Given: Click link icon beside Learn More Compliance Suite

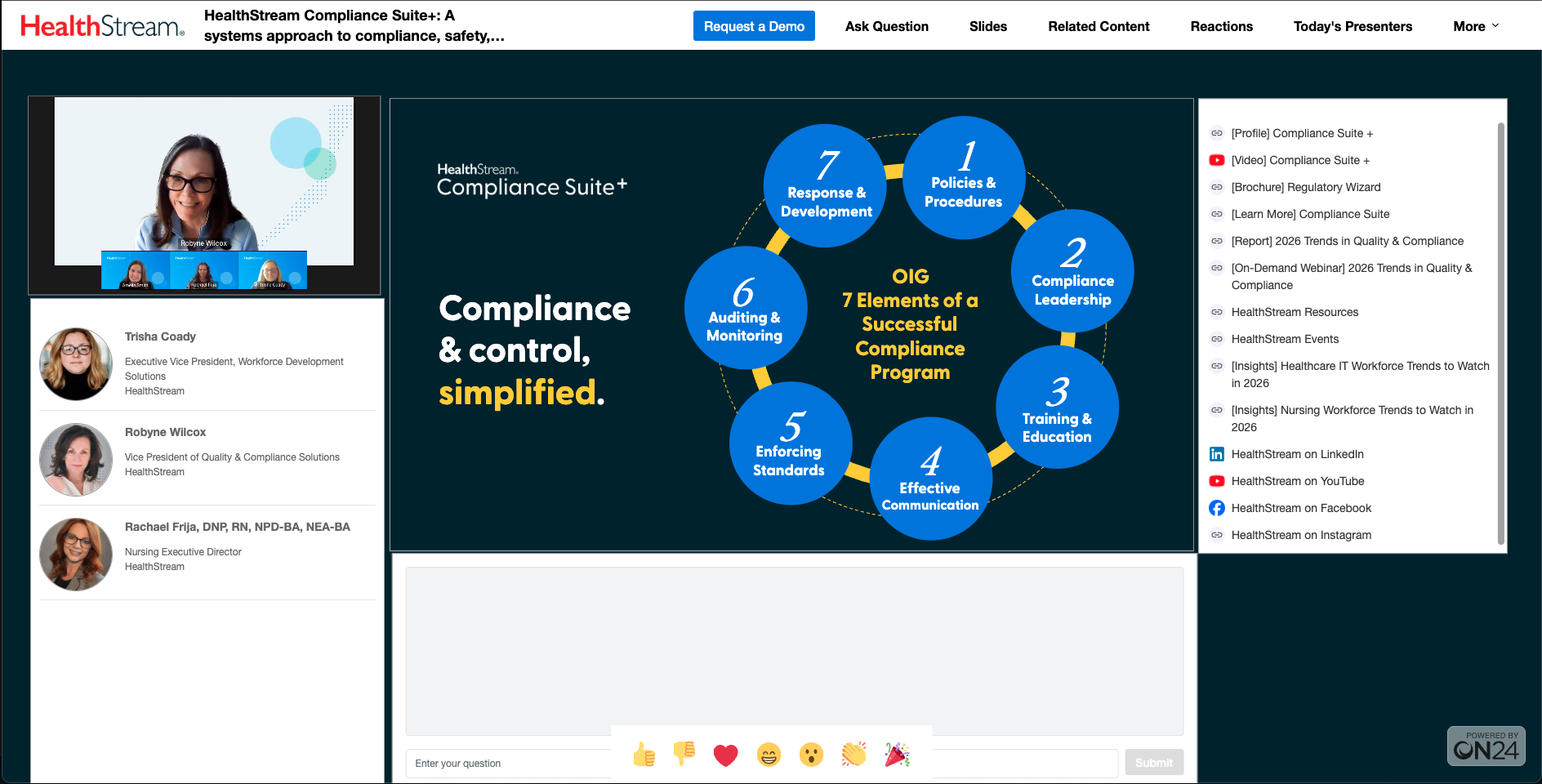Looking at the screenshot, I should click(x=1217, y=214).
